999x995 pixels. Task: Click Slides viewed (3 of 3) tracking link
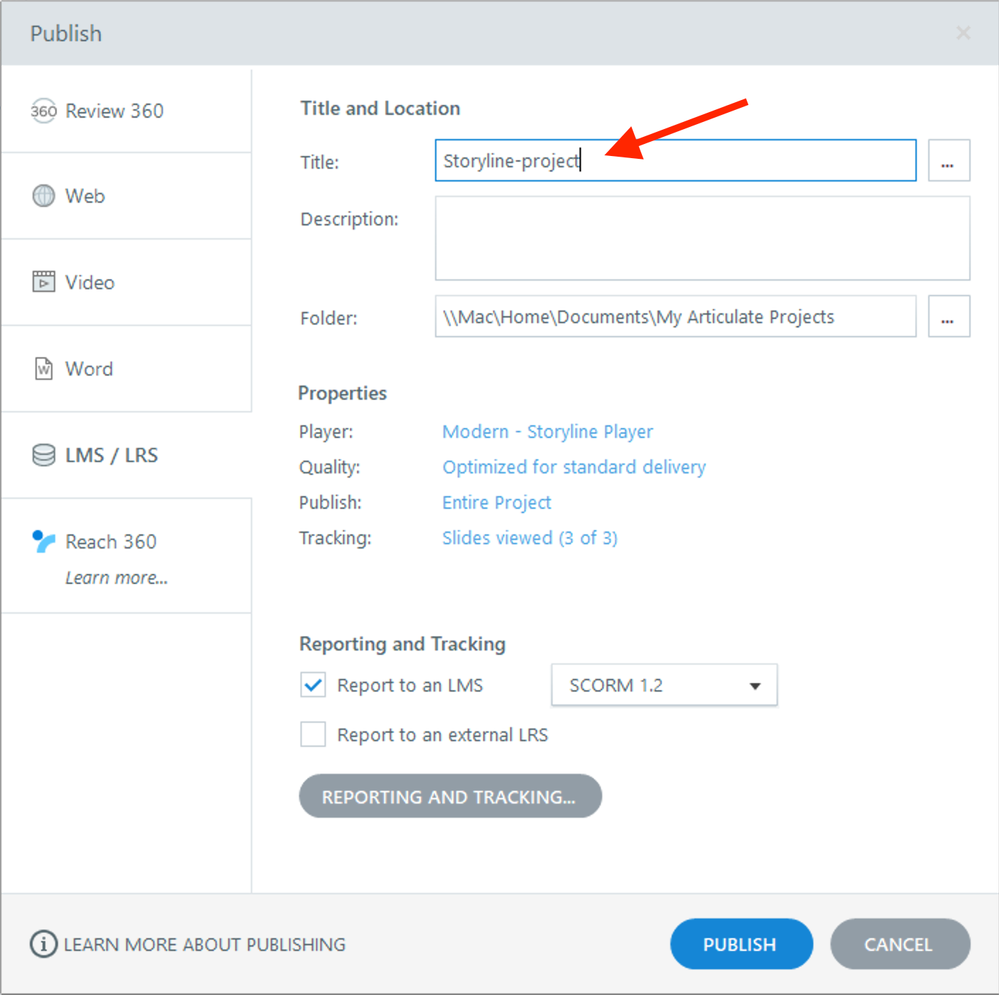point(530,538)
